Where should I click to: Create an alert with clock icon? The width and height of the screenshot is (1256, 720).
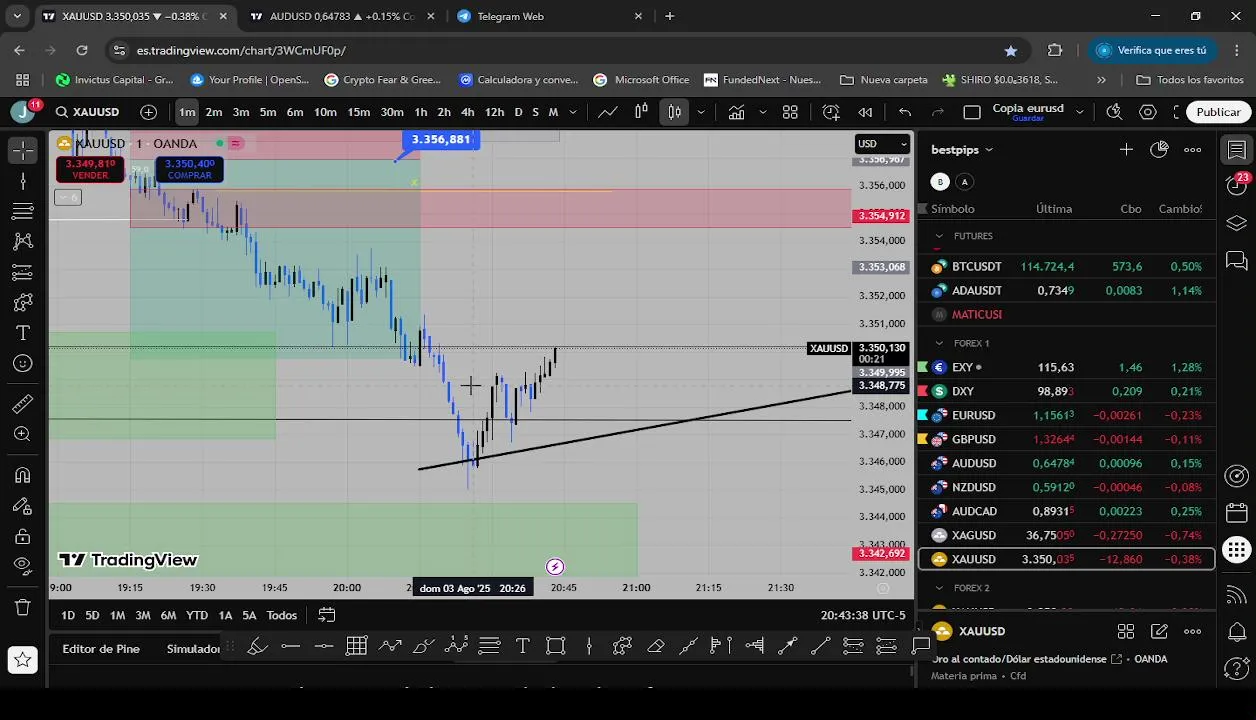pyautogui.click(x=831, y=112)
